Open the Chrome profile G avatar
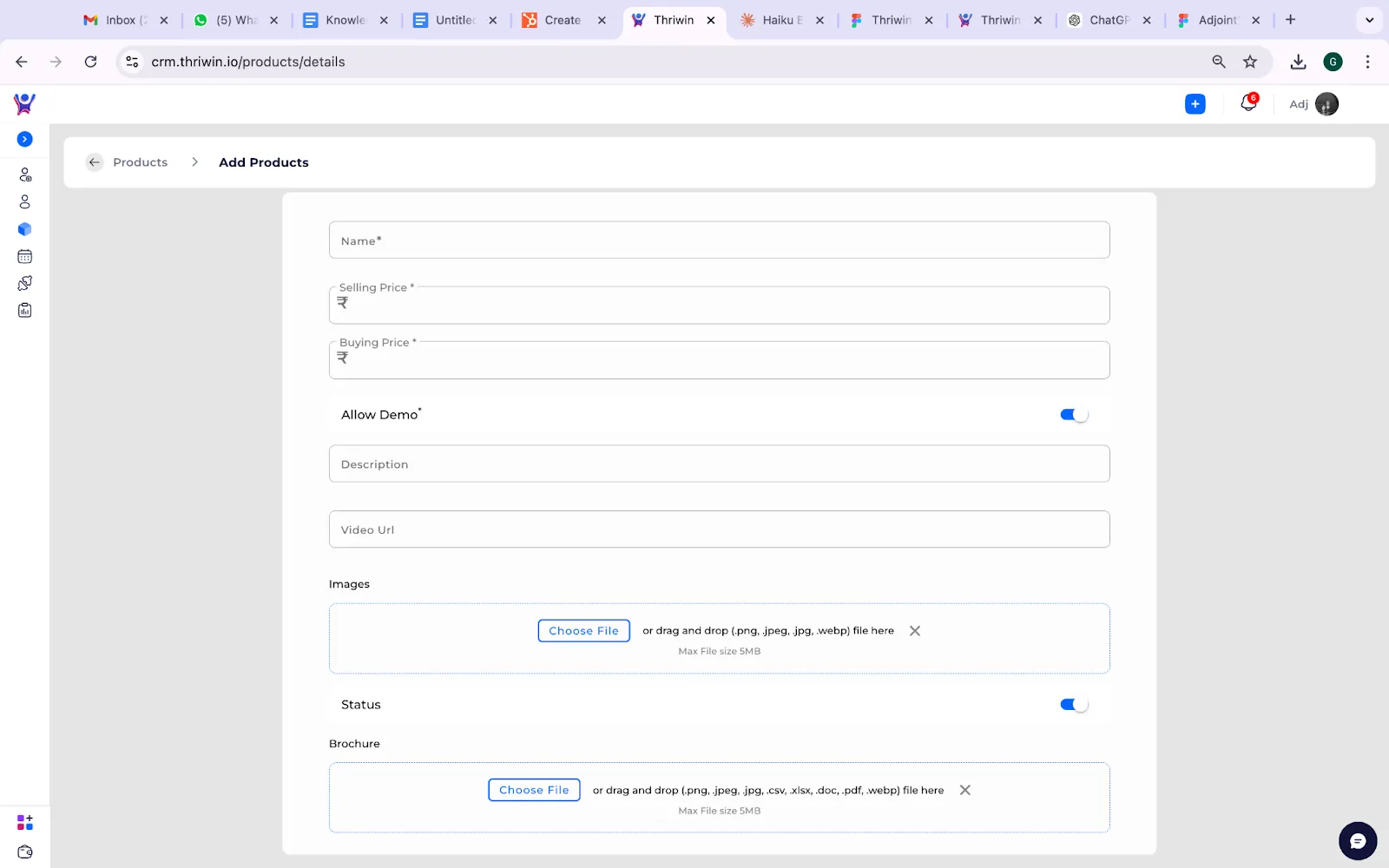Viewport: 1389px width, 868px height. click(1333, 62)
